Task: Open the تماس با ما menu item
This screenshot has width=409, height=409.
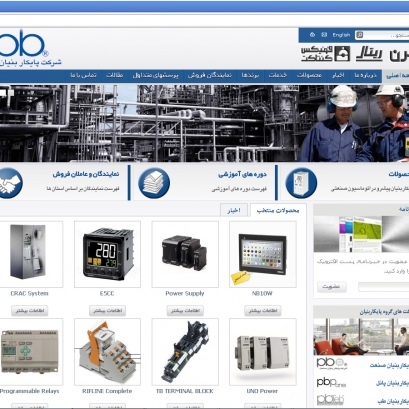Action: (x=83, y=75)
